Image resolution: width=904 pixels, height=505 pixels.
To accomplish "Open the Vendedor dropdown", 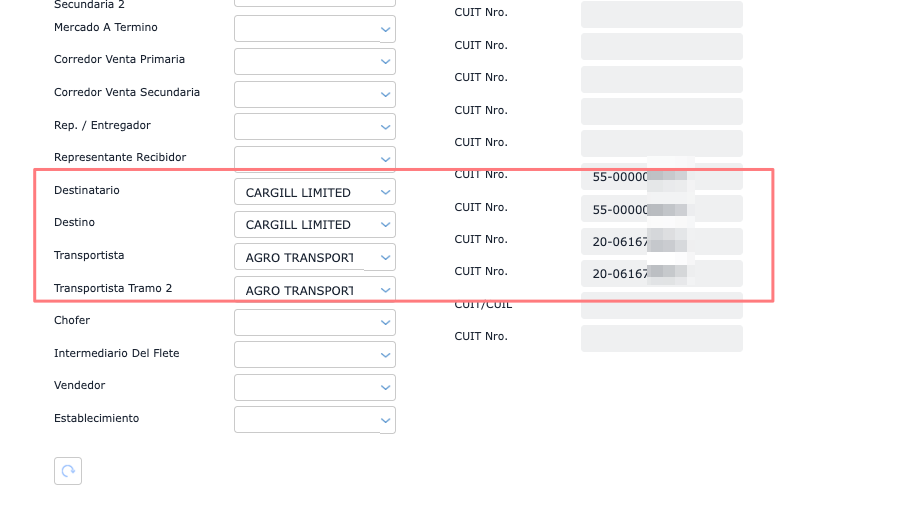I will (x=314, y=387).
